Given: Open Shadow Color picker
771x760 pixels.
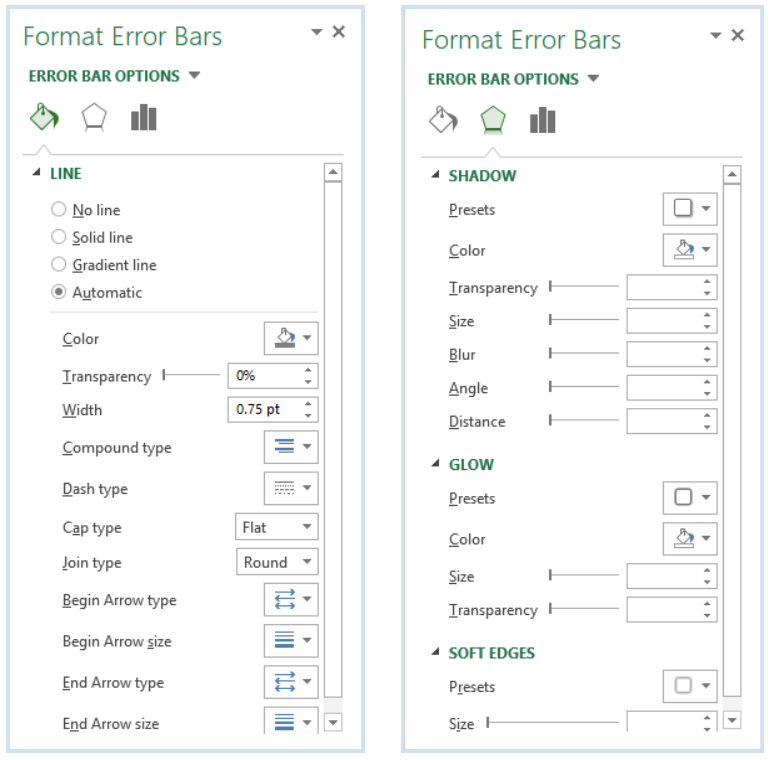Looking at the screenshot, I should [x=690, y=250].
